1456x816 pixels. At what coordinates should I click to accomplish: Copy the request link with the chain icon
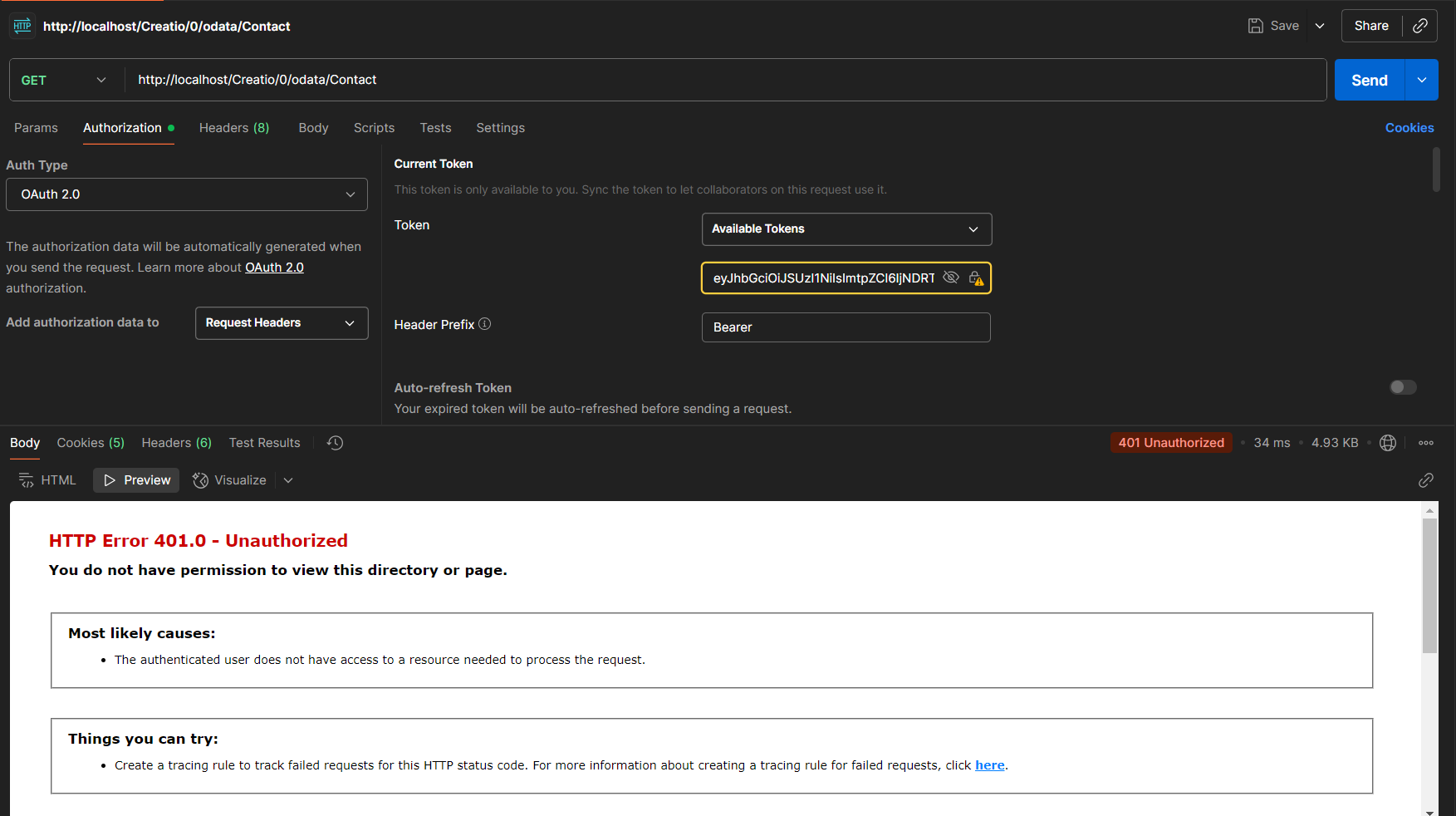1420,26
